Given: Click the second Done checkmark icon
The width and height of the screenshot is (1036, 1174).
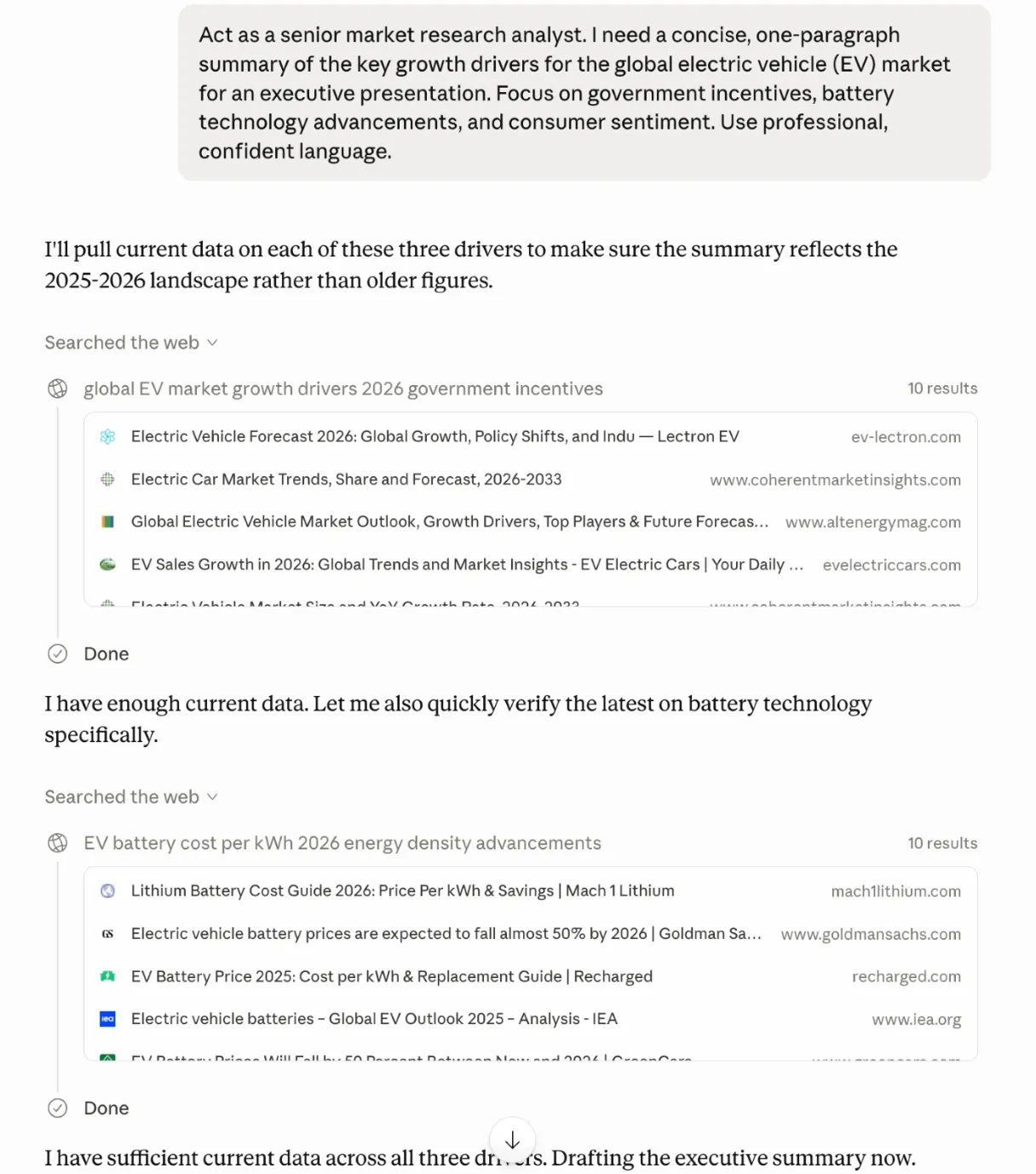Looking at the screenshot, I should (x=57, y=1108).
